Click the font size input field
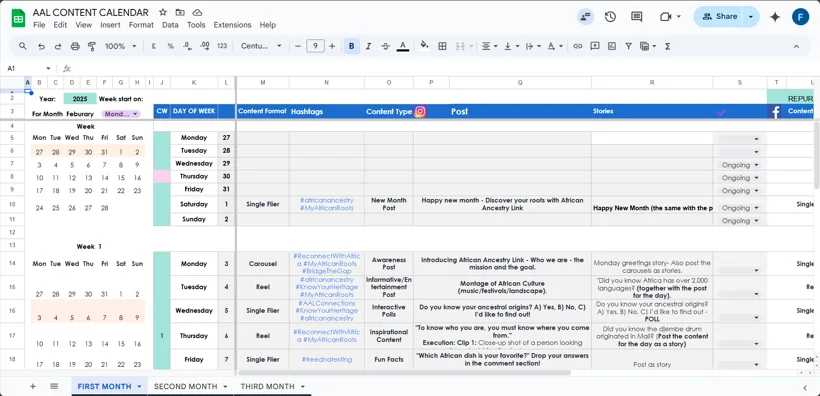 click(x=315, y=46)
